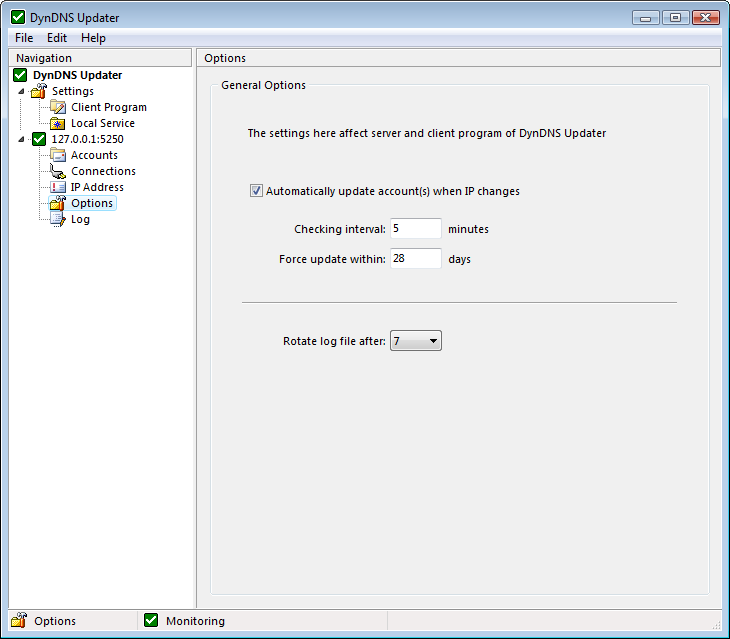The image size is (730, 639).
Task: Collapse the 127.0.0.1:5250 server node
Action: click(22, 139)
